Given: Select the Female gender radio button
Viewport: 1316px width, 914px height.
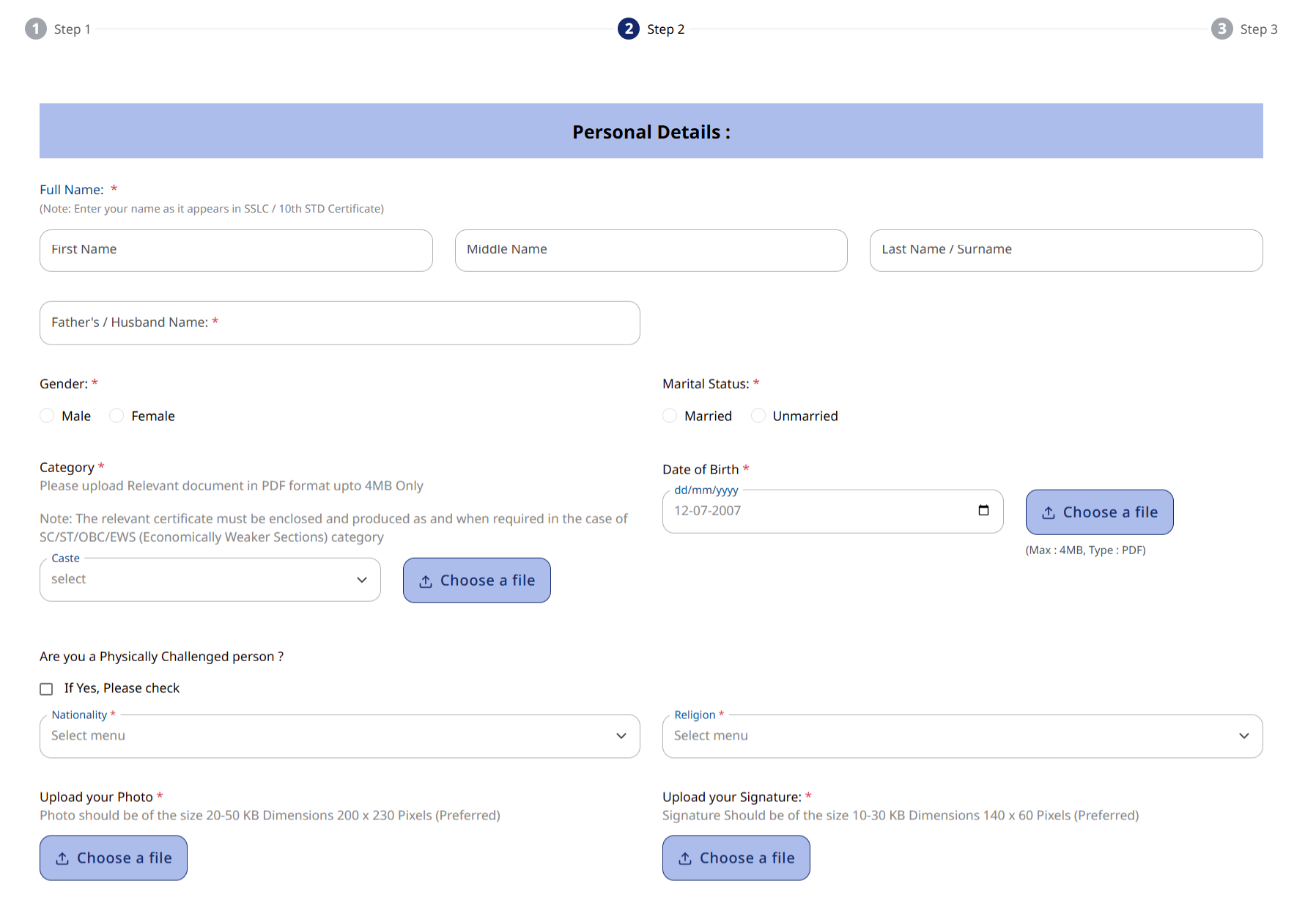Looking at the screenshot, I should pos(117,416).
